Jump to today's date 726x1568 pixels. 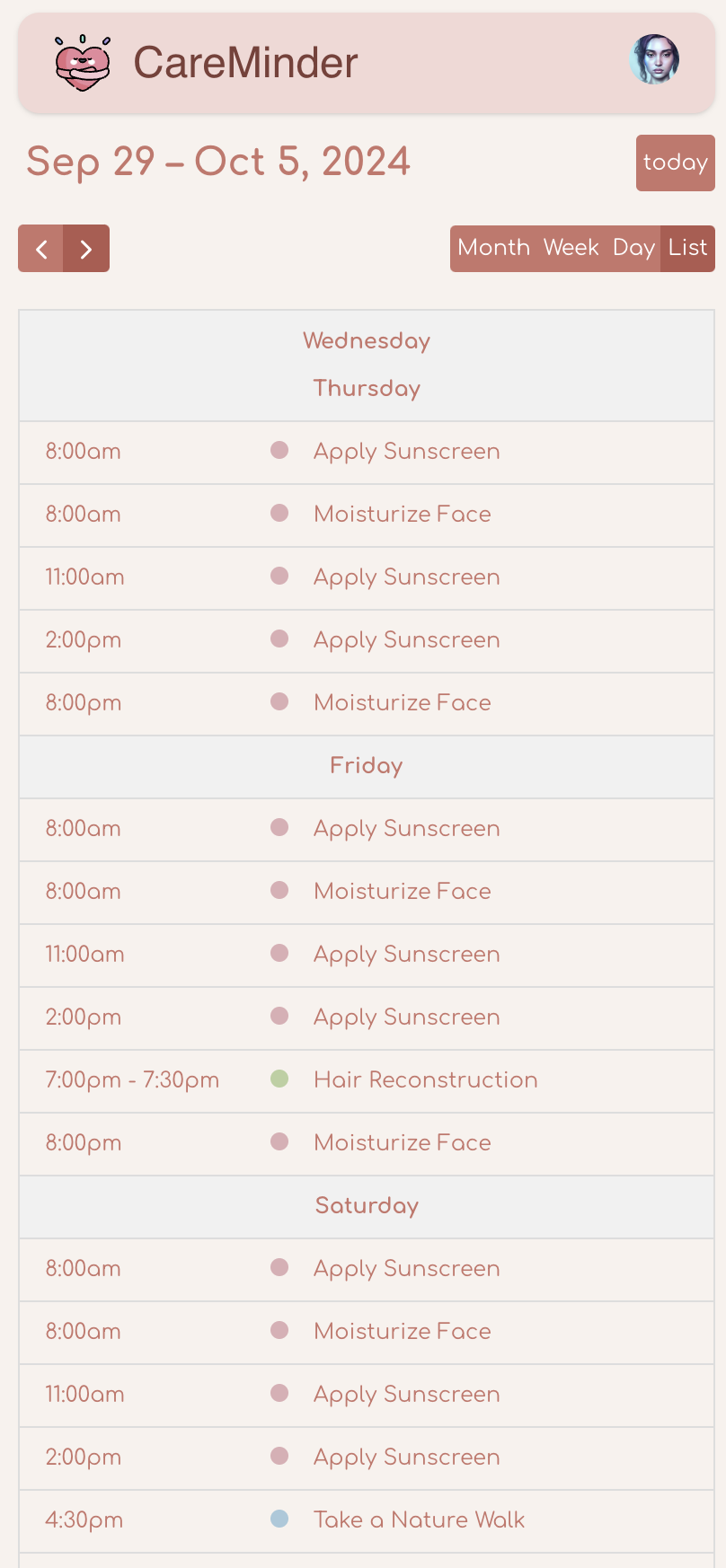(x=676, y=163)
